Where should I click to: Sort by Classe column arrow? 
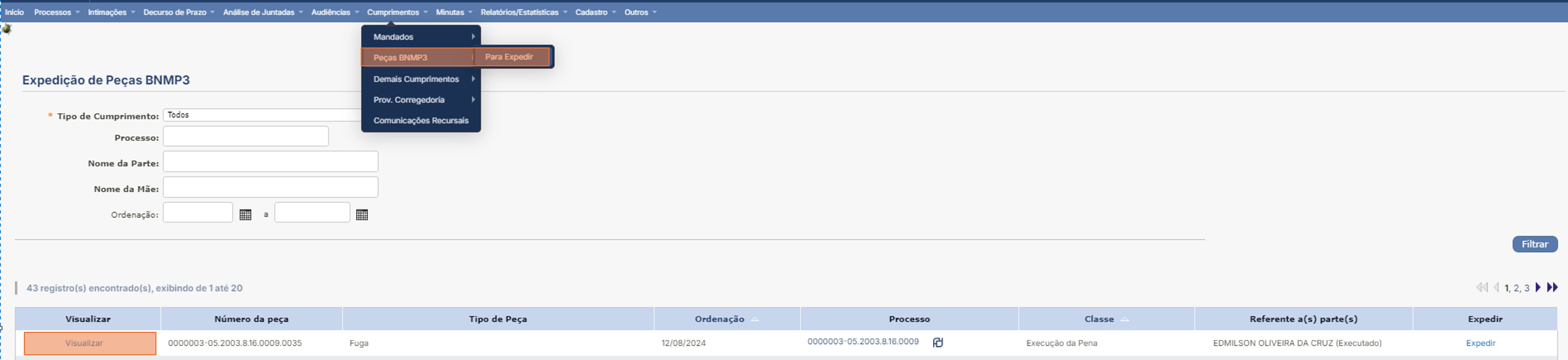pos(1124,319)
